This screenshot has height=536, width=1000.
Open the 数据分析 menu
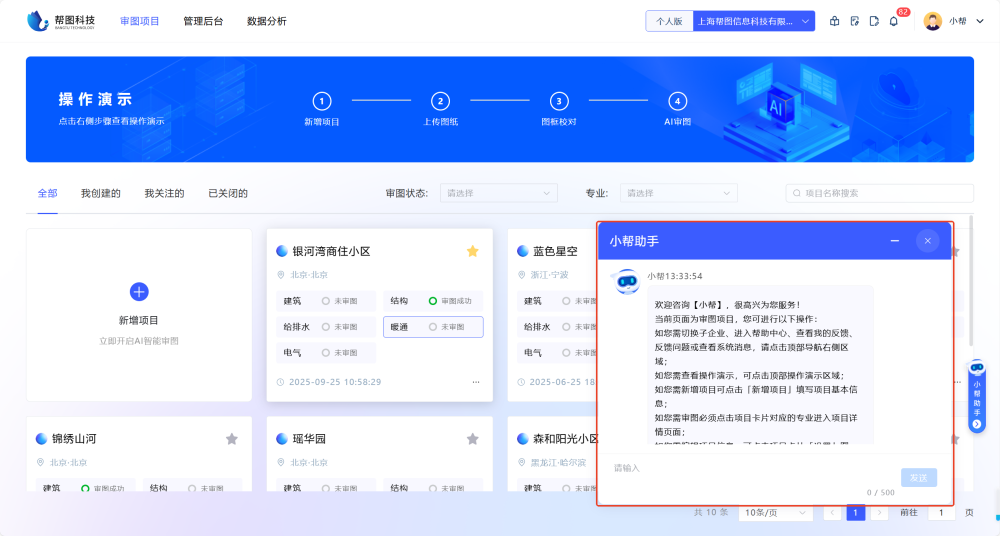[x=266, y=21]
